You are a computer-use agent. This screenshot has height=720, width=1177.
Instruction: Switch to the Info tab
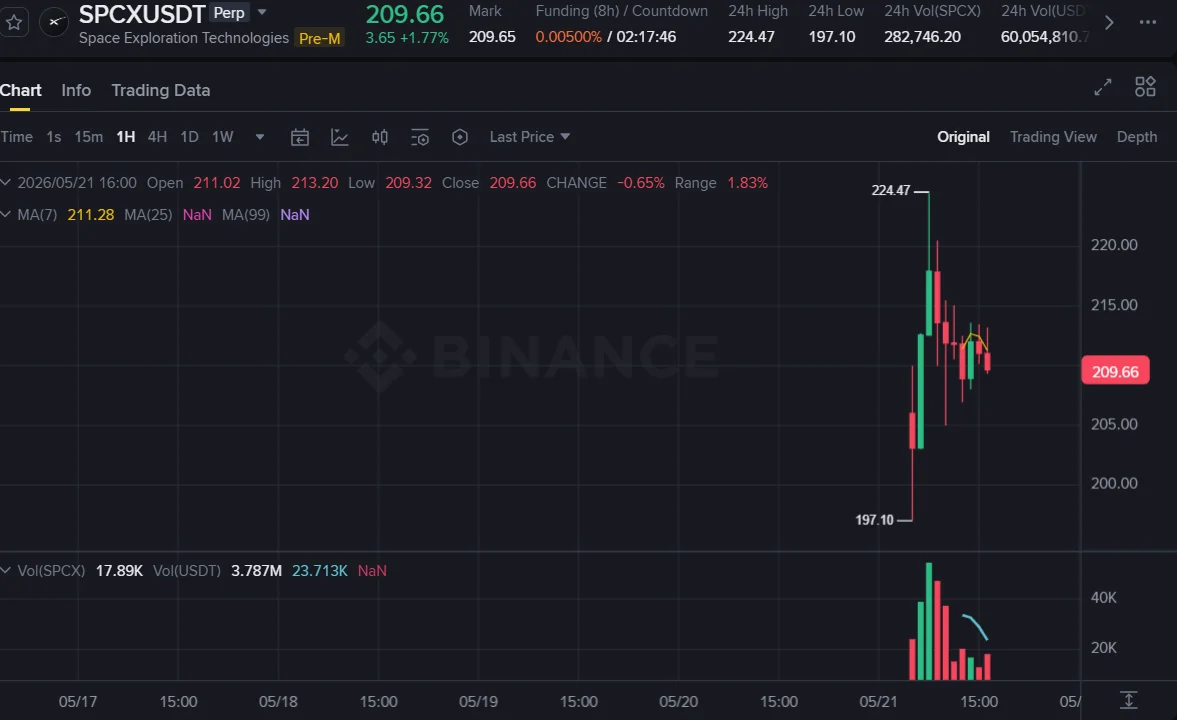click(76, 90)
